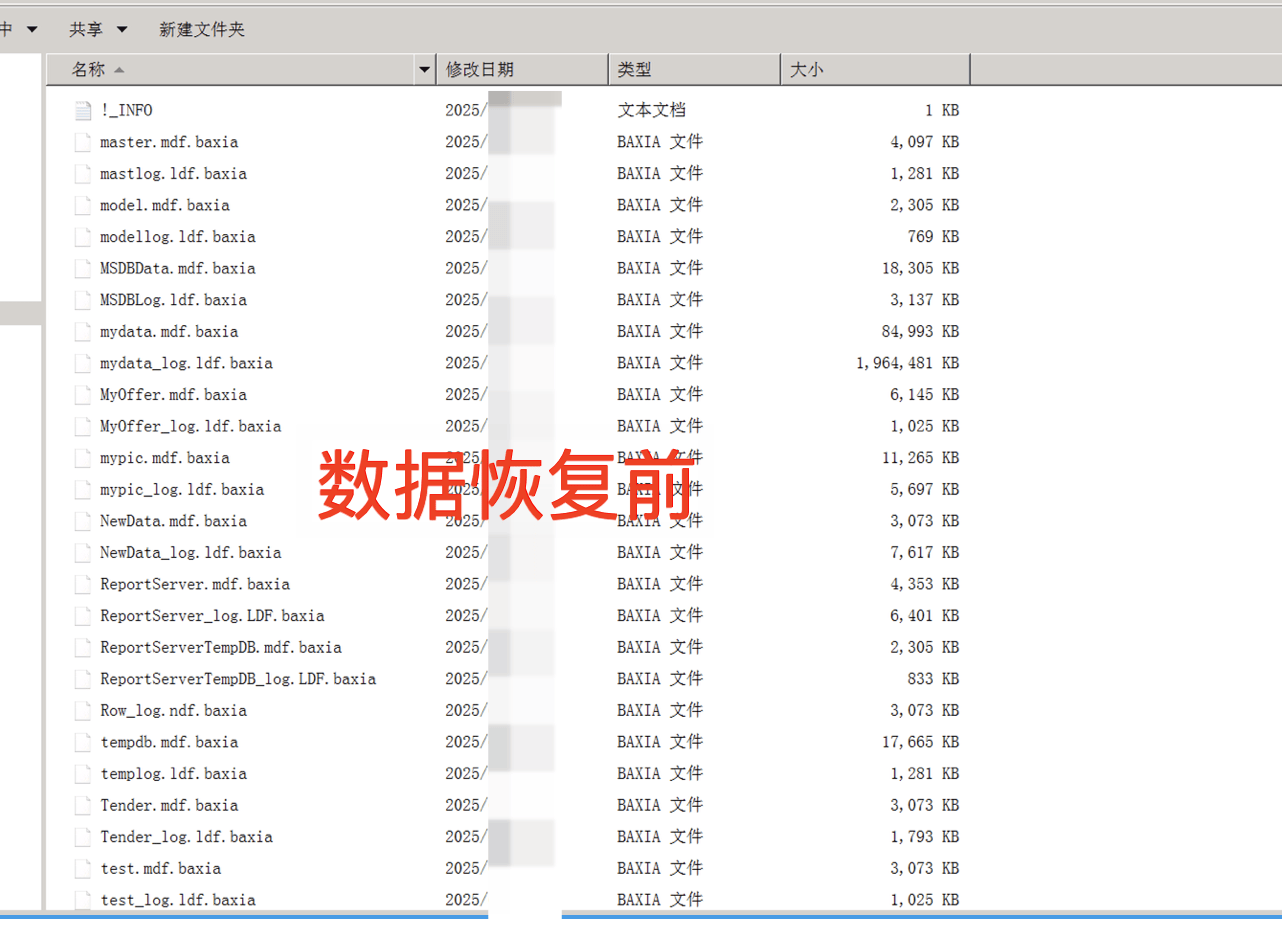The height and width of the screenshot is (930, 1282).
Task: Open the 名称 column filter dropdown
Action: (424, 69)
